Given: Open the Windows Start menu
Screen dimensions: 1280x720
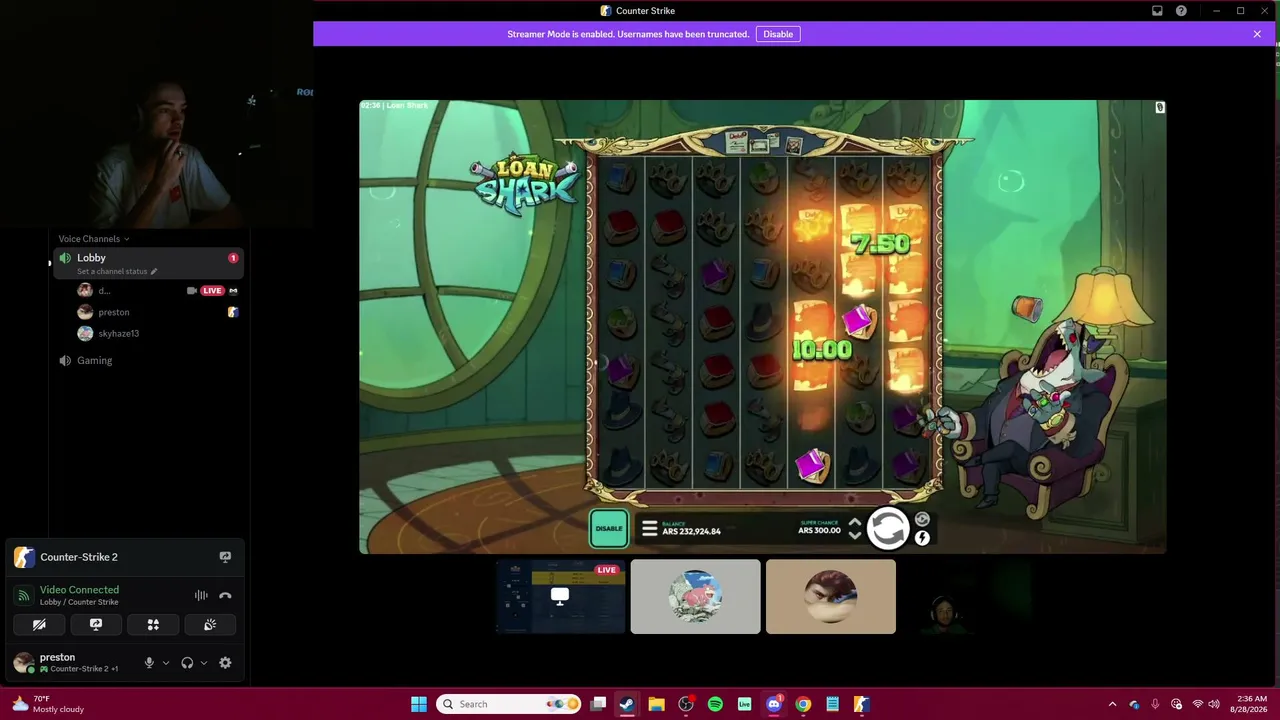Looking at the screenshot, I should tap(419, 704).
